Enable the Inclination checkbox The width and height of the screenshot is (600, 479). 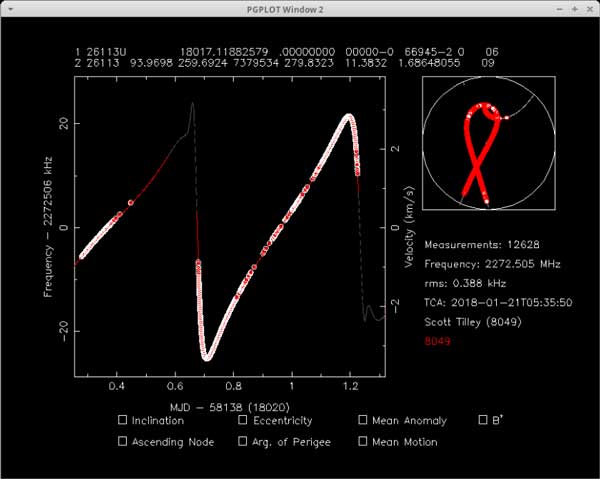pos(123,420)
